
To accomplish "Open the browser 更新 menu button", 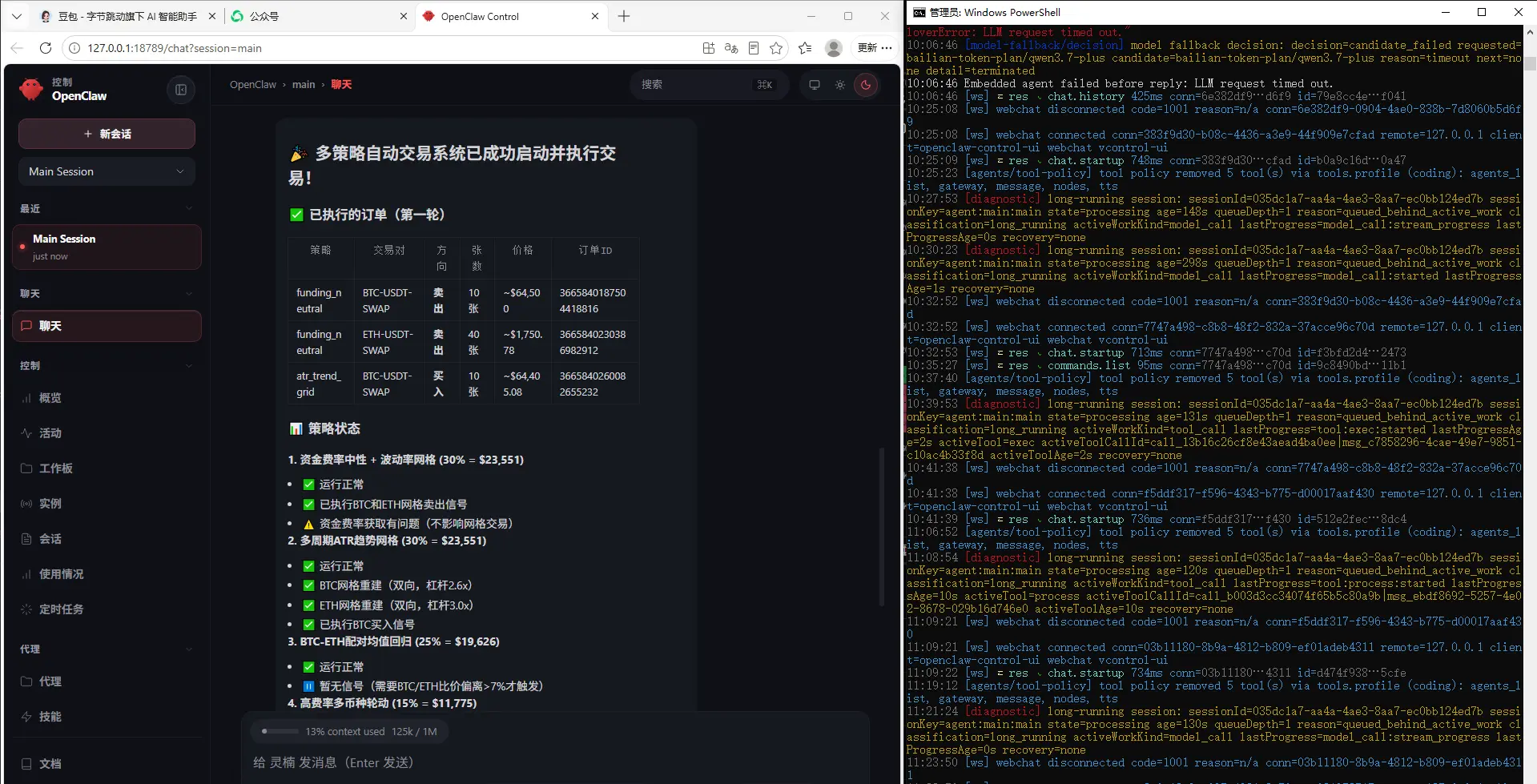I will click(875, 48).
